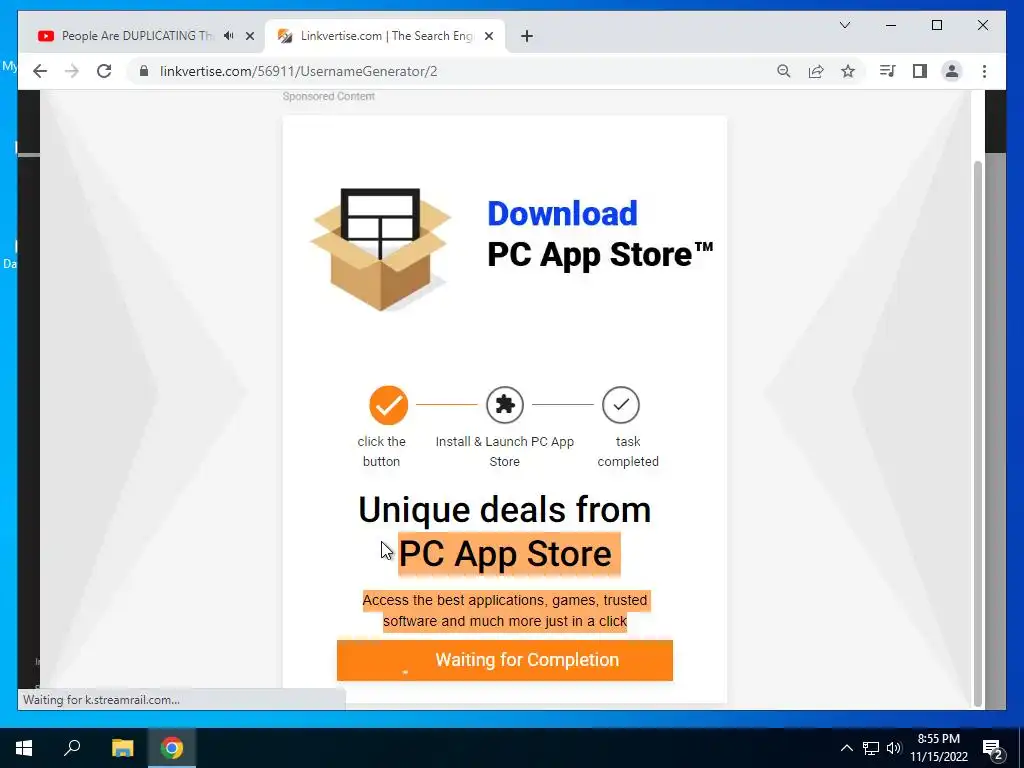Open a new tab with plus button
The width and height of the screenshot is (1024, 768).
[x=527, y=36]
